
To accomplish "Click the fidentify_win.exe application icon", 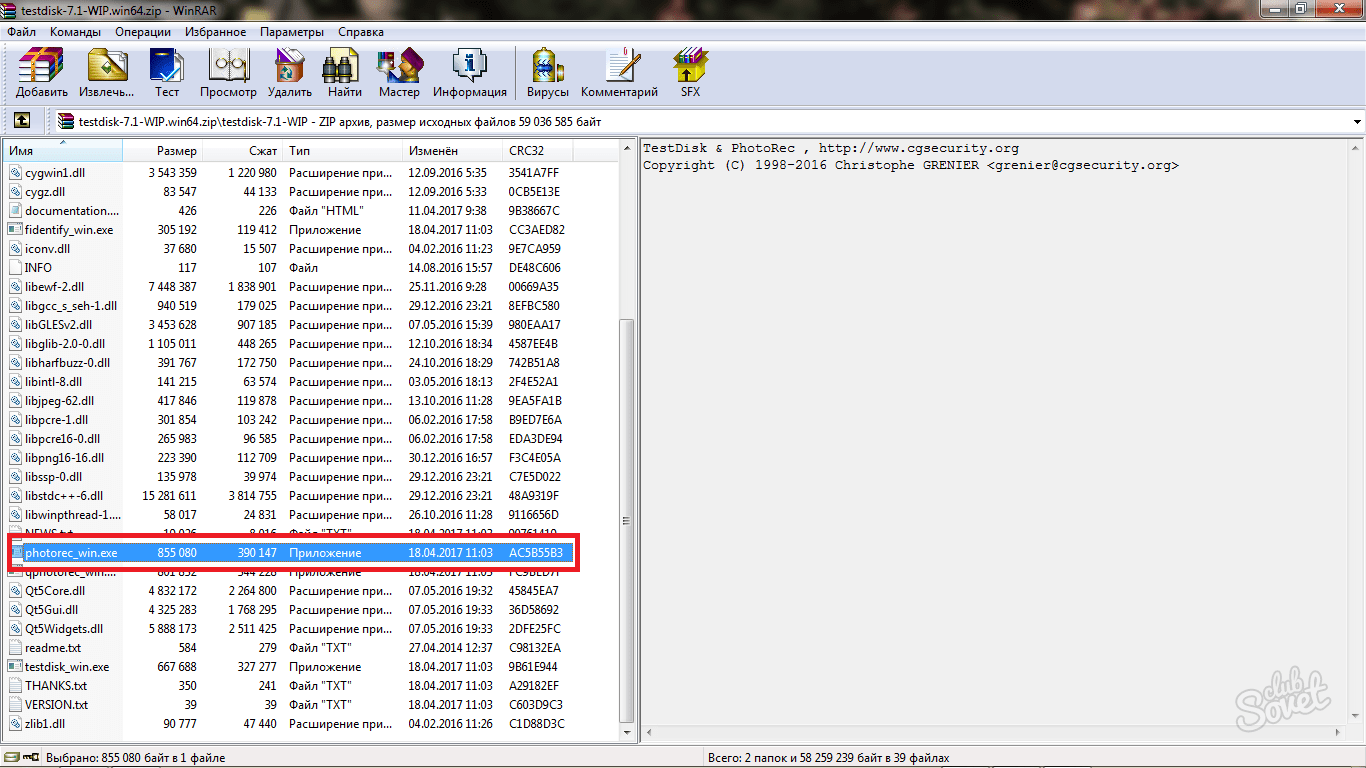I will pyautogui.click(x=15, y=229).
